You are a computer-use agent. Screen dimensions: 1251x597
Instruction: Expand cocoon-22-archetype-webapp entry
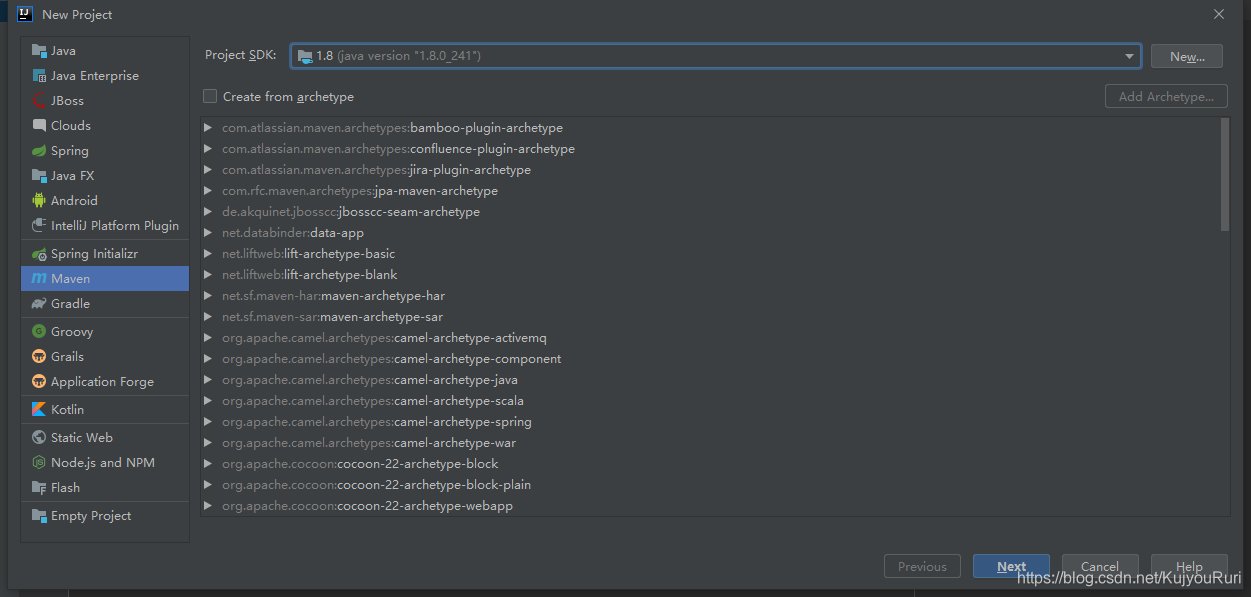pyautogui.click(x=208, y=506)
